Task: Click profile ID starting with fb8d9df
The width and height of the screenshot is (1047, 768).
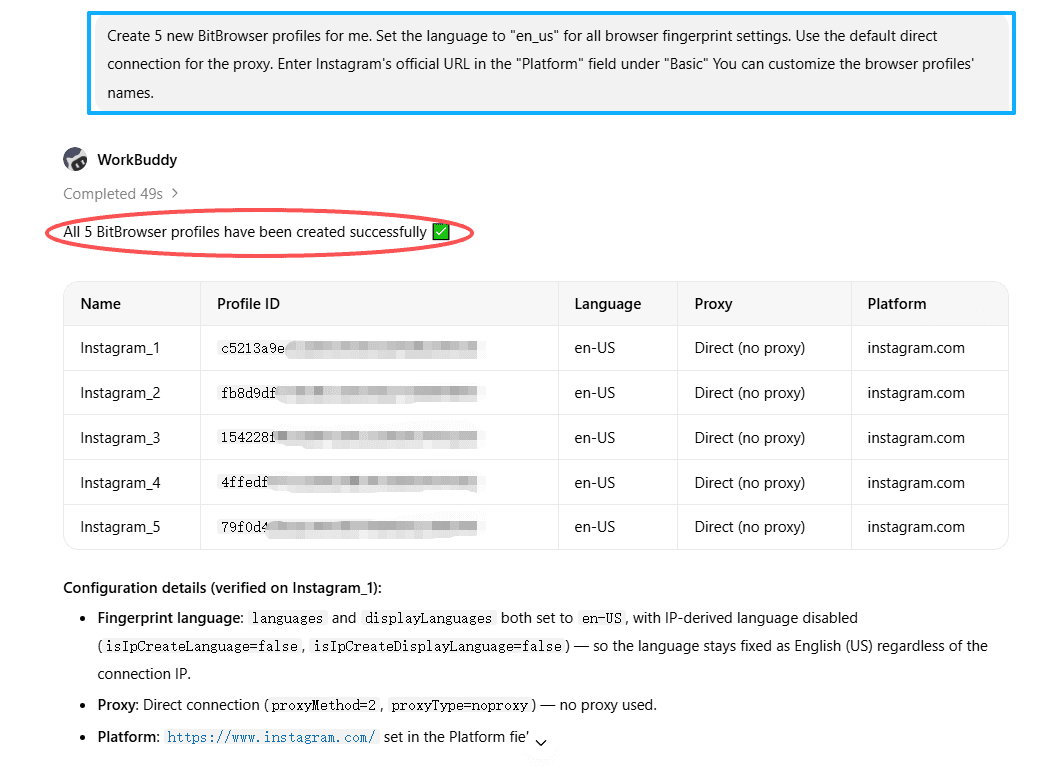Action: coord(349,393)
